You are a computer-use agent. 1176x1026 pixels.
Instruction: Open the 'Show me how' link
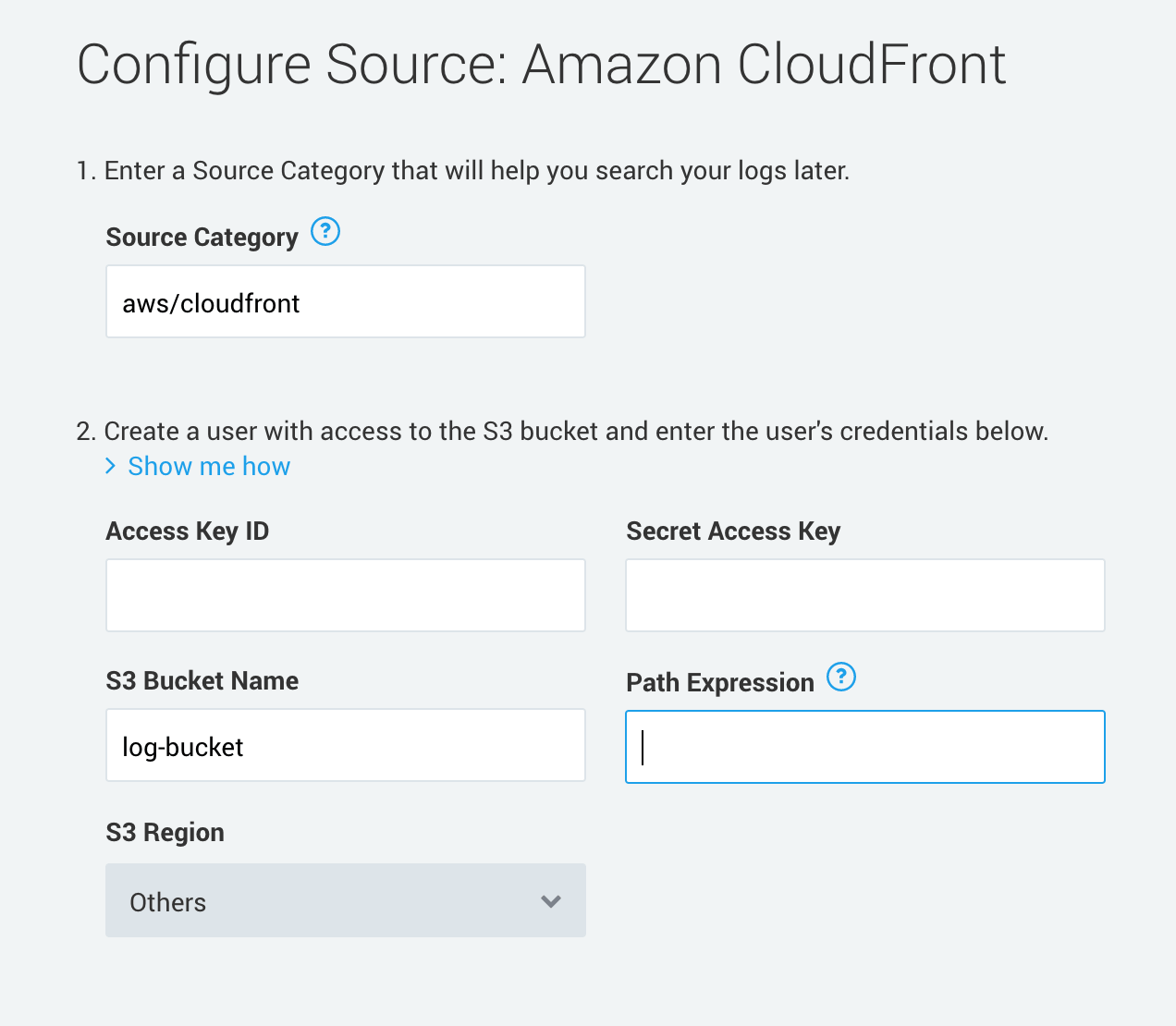point(209,467)
